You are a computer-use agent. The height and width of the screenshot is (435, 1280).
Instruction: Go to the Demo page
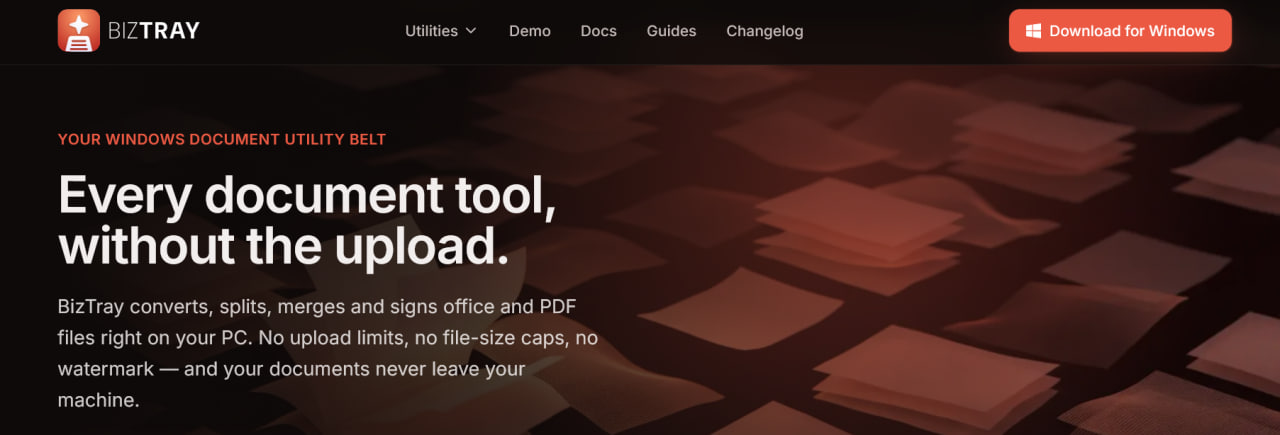pos(530,31)
